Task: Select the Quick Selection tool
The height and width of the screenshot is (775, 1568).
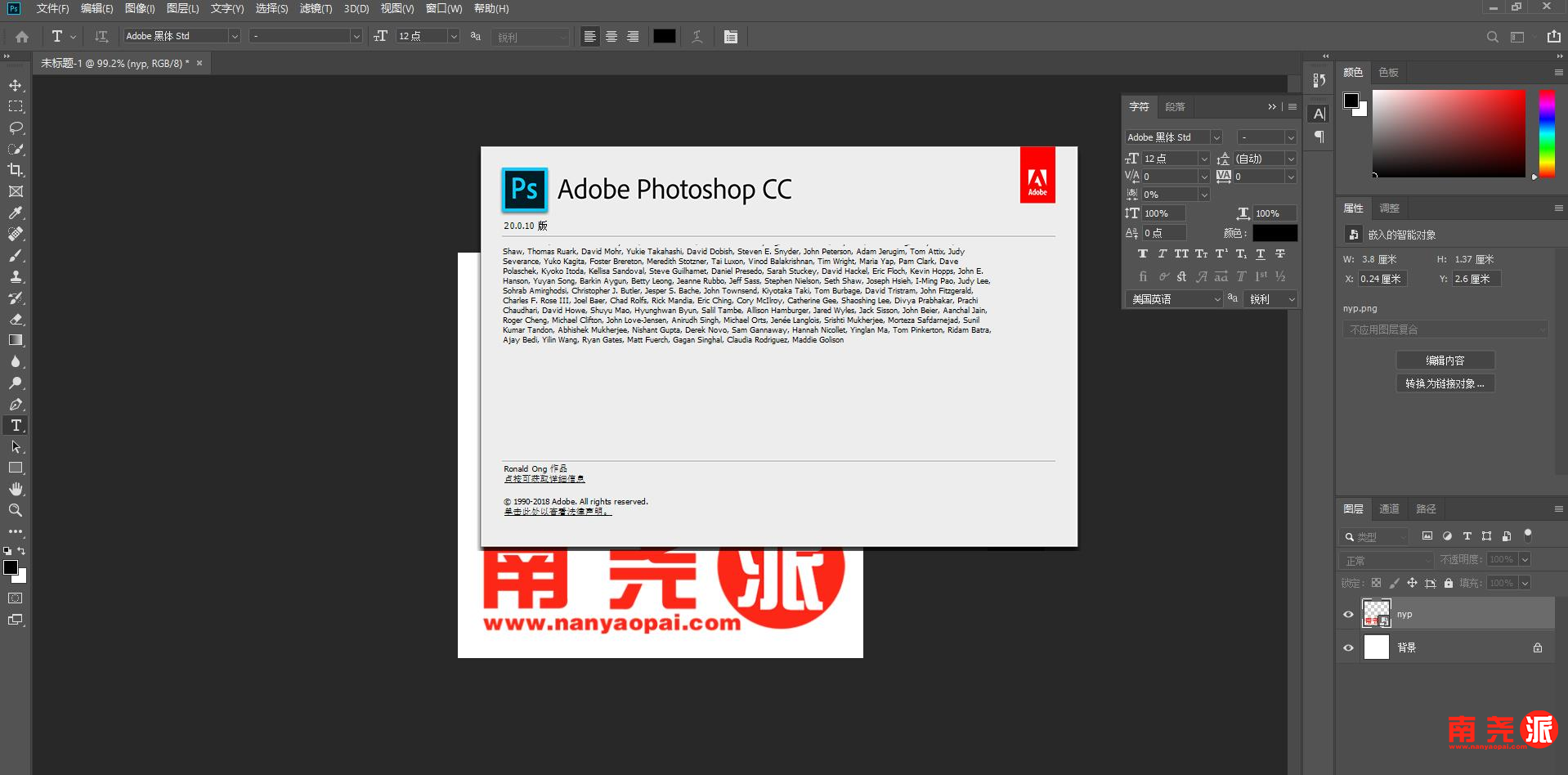Action: [16, 149]
